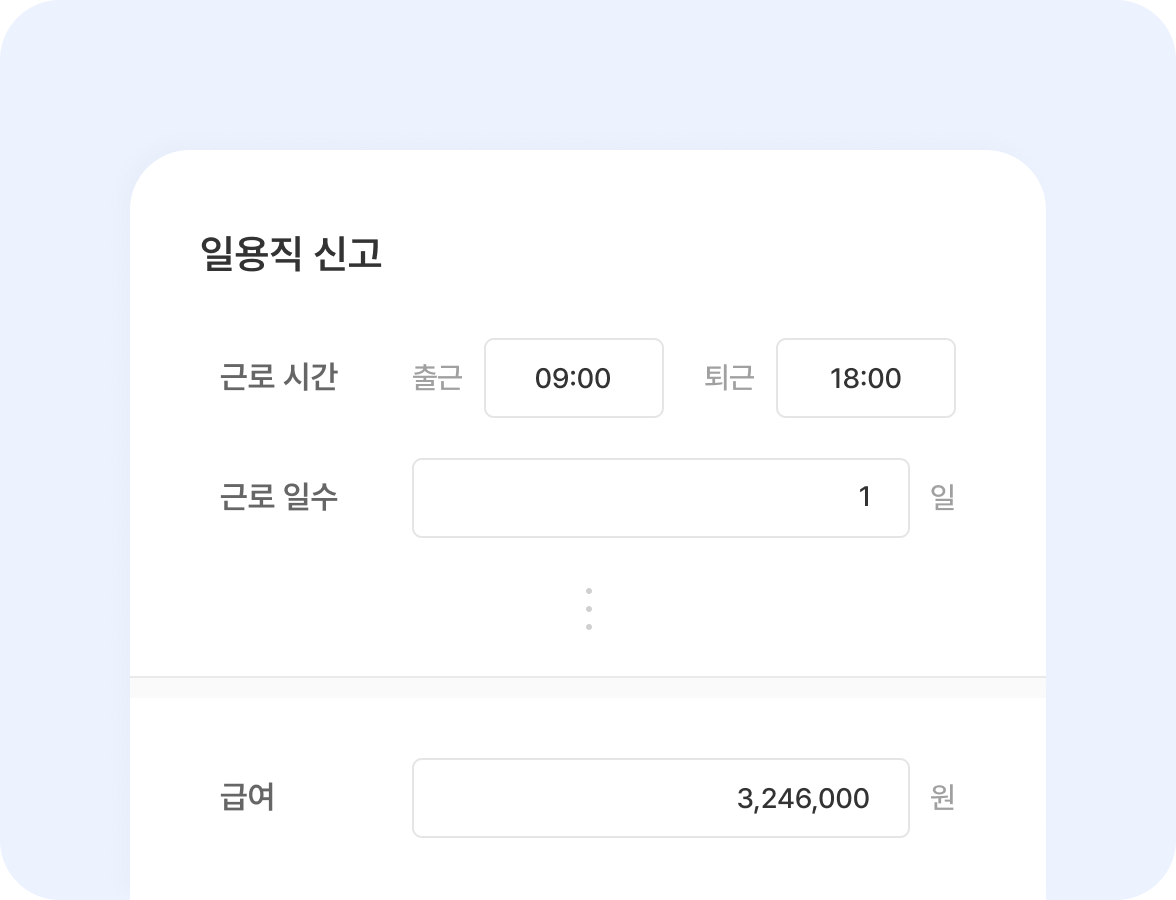Open the 퇴근 end time field

point(865,378)
